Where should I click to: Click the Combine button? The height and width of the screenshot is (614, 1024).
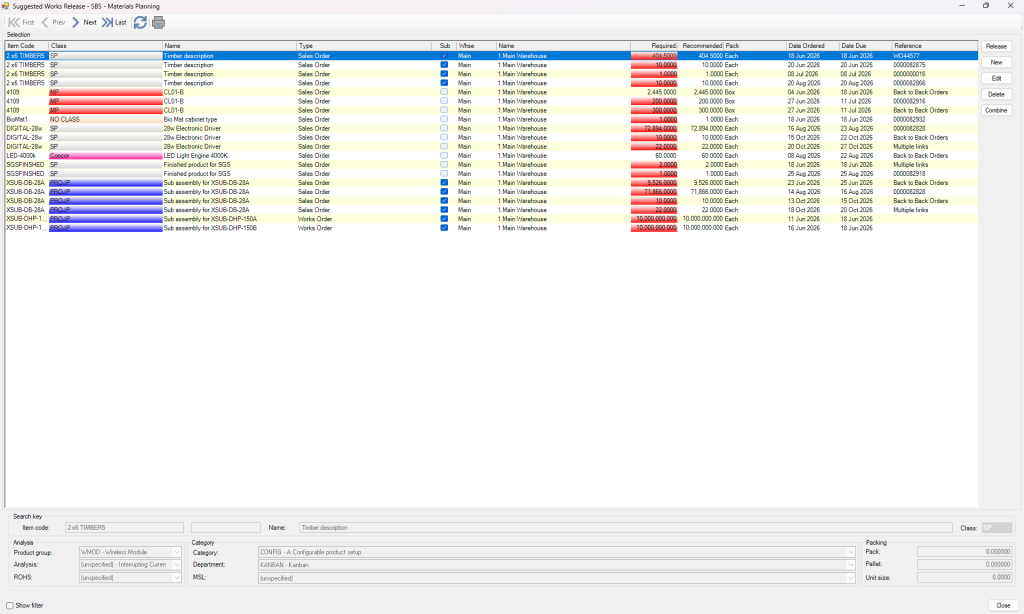point(996,110)
